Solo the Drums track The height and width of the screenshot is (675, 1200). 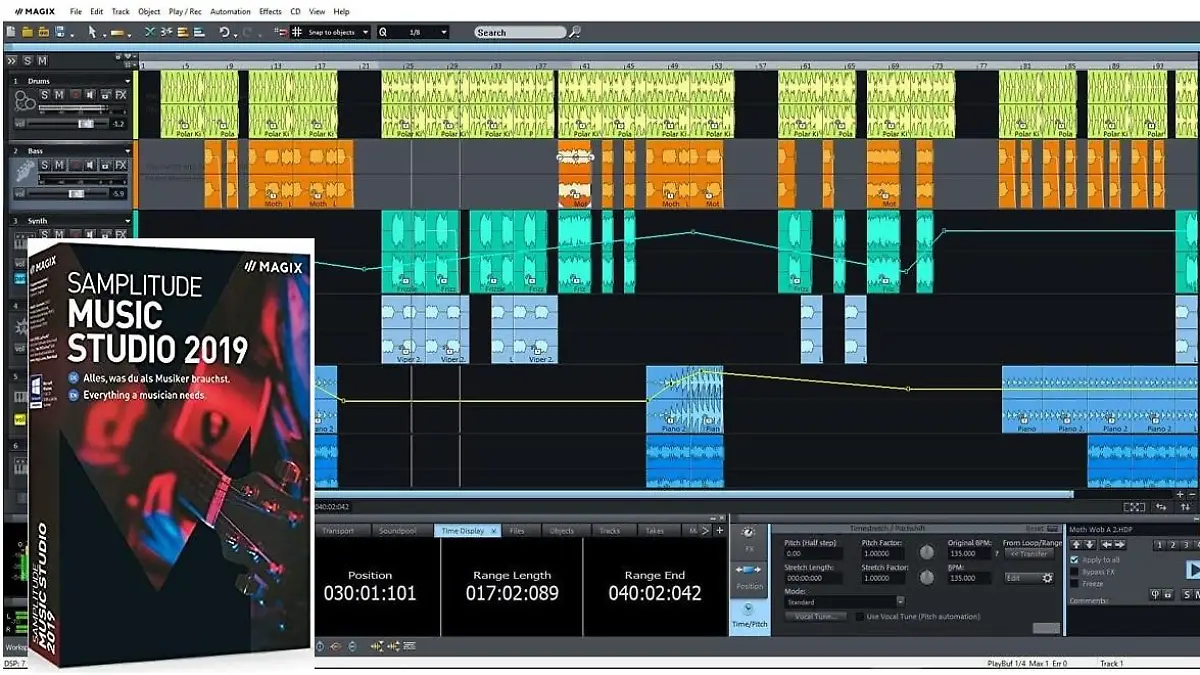[45, 95]
